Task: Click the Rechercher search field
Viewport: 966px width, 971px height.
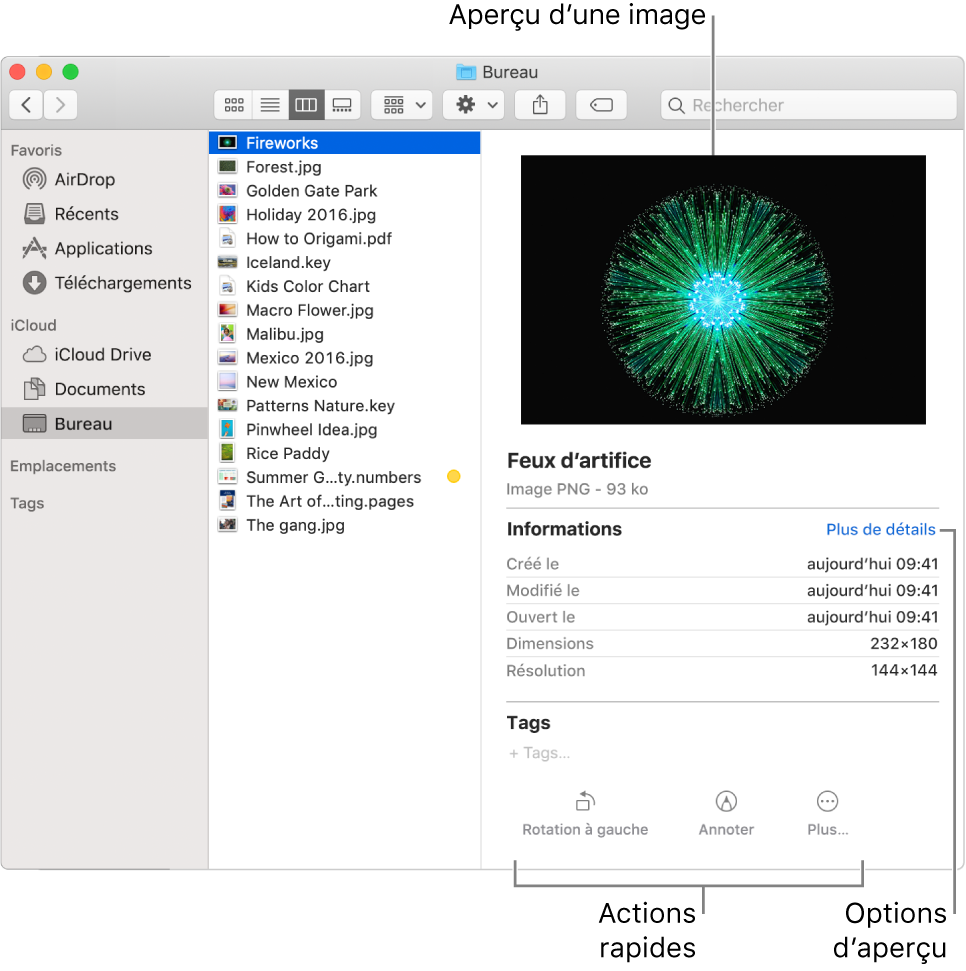Action: (809, 105)
